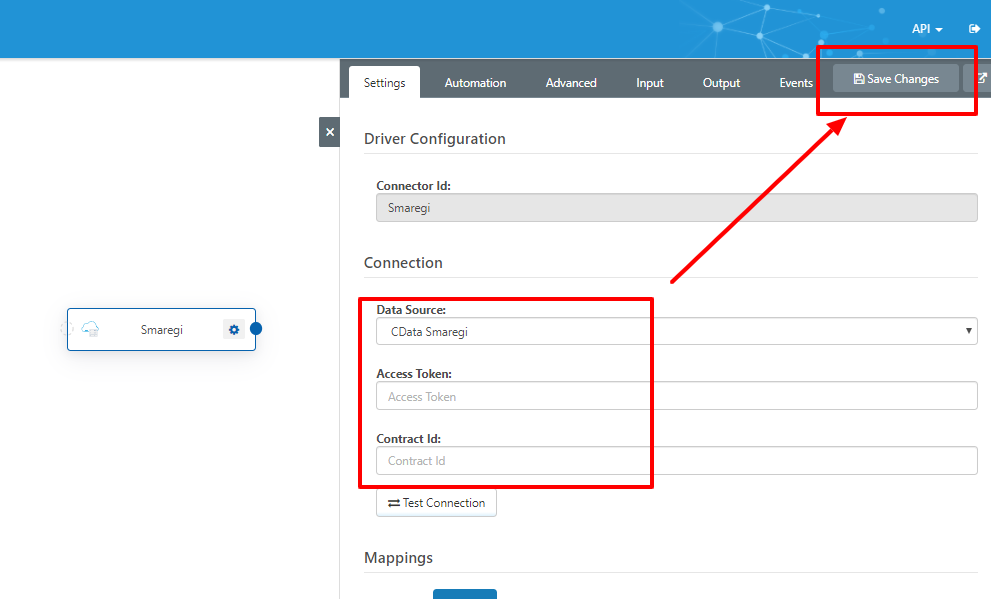Open the Smaregi connector gear settings

tap(234, 330)
